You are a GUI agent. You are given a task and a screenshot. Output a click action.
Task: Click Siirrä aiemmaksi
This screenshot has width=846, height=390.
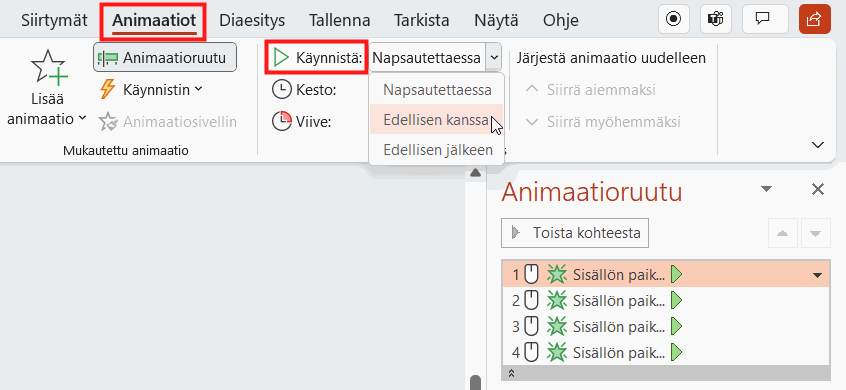[x=590, y=90]
